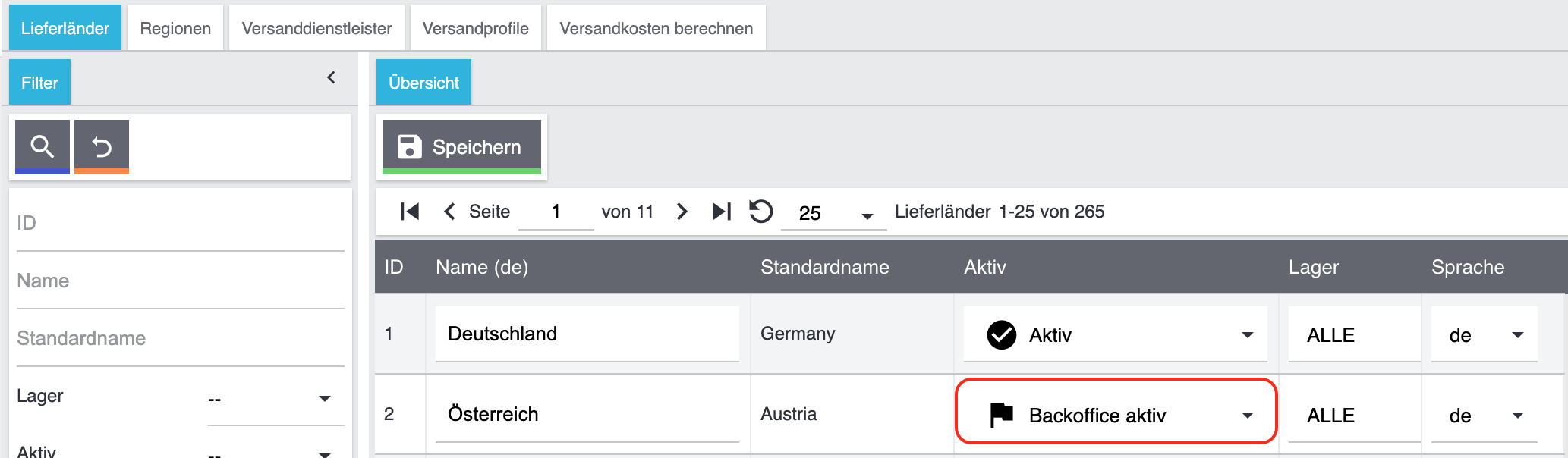Reload the delivery countries list
The height and width of the screenshot is (458, 1568).
(760, 212)
